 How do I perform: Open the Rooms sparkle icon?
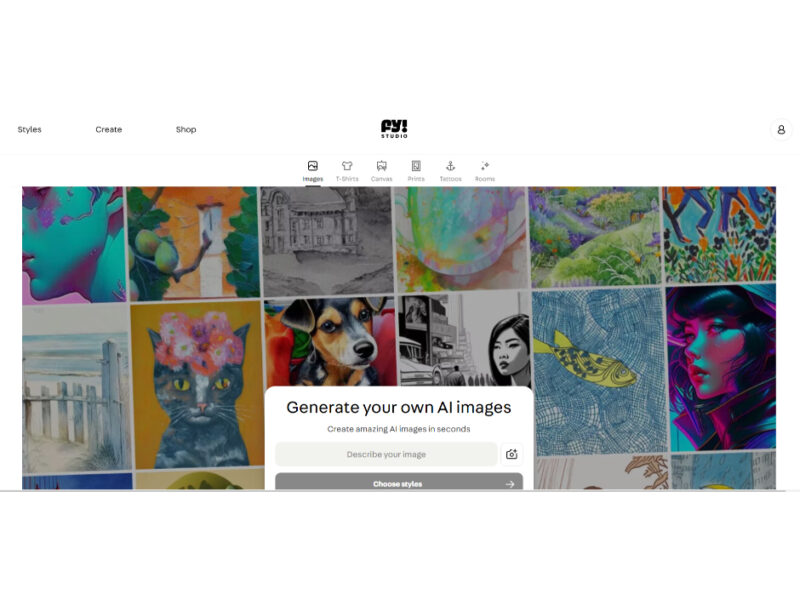(x=485, y=166)
